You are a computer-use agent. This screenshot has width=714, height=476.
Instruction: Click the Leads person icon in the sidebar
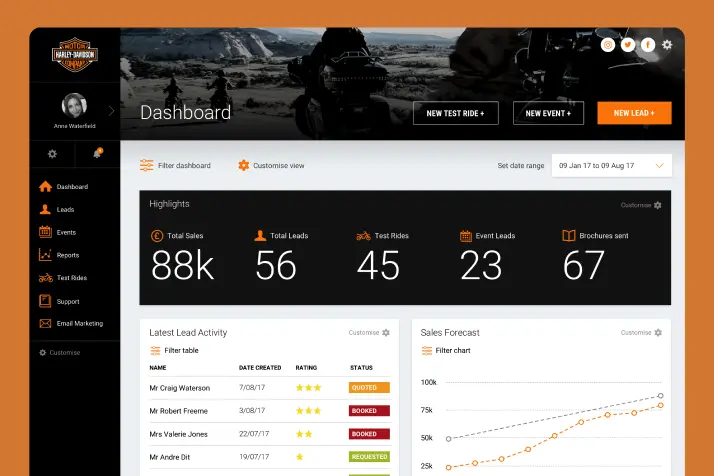[45, 209]
